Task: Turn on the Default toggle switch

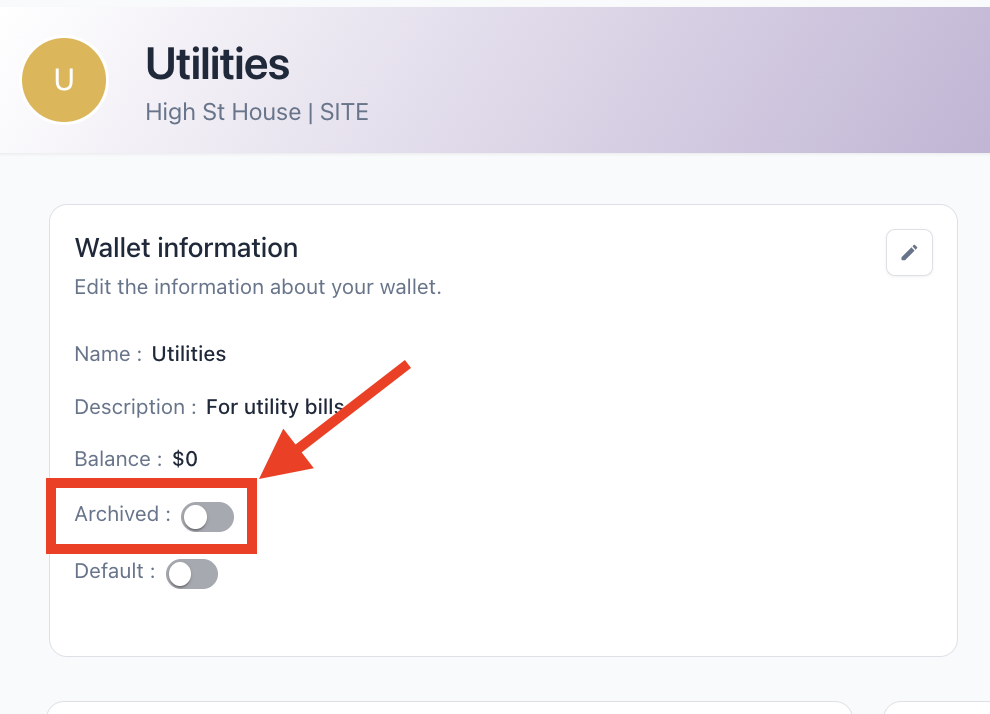Action: [191, 573]
